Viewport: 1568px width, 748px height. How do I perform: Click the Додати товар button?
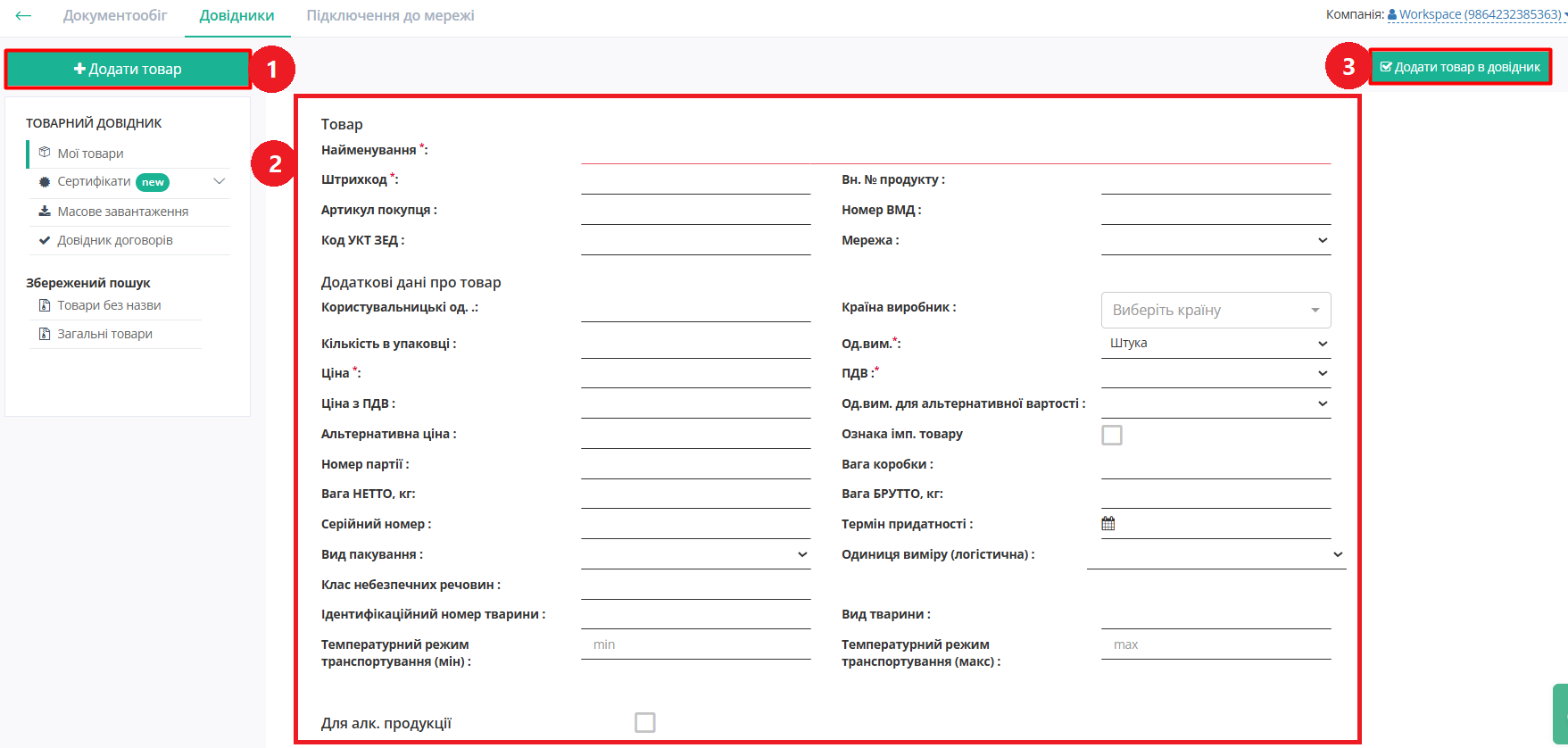click(128, 69)
